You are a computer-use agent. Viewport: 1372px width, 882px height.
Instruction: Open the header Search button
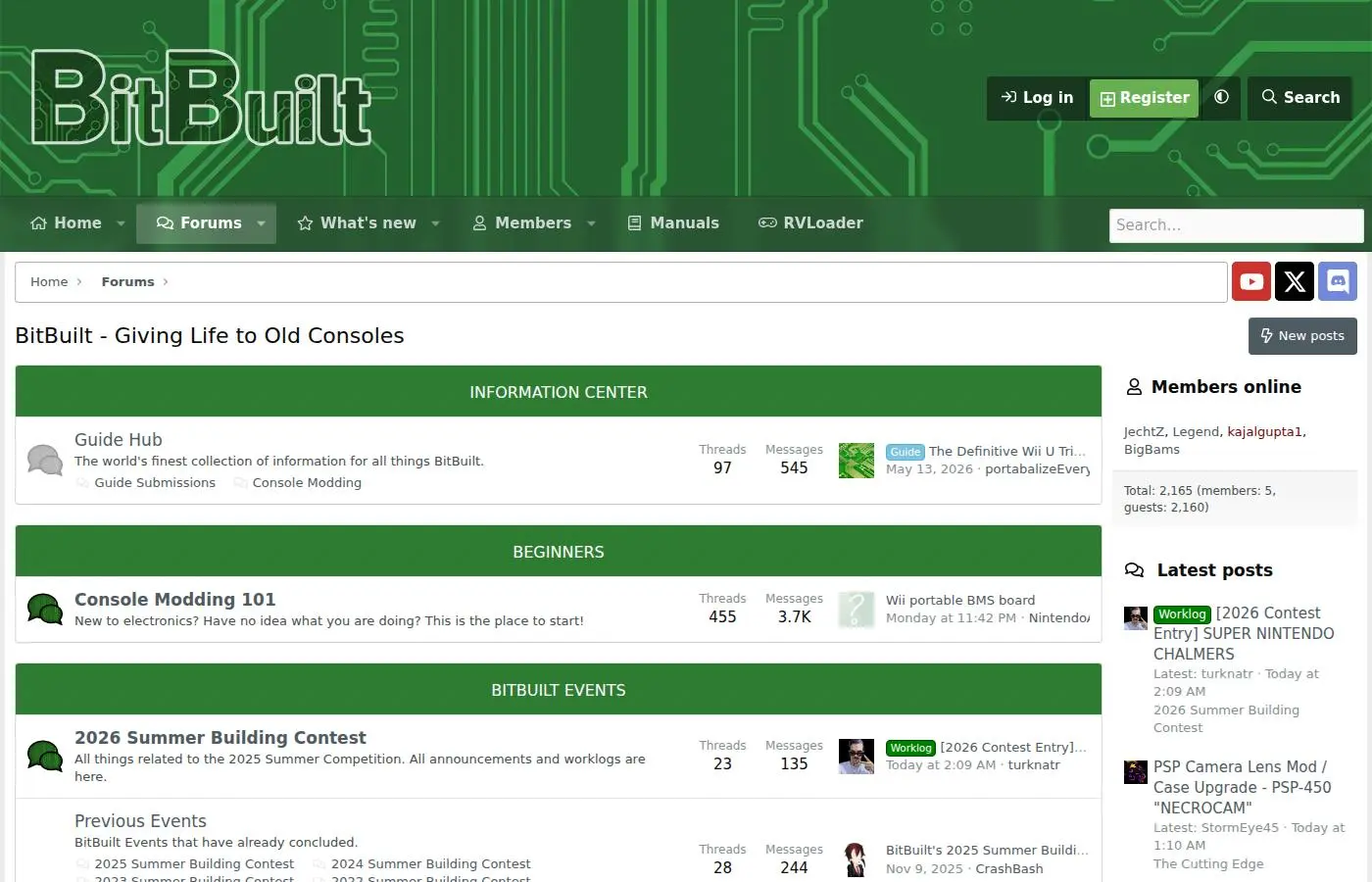click(1300, 98)
